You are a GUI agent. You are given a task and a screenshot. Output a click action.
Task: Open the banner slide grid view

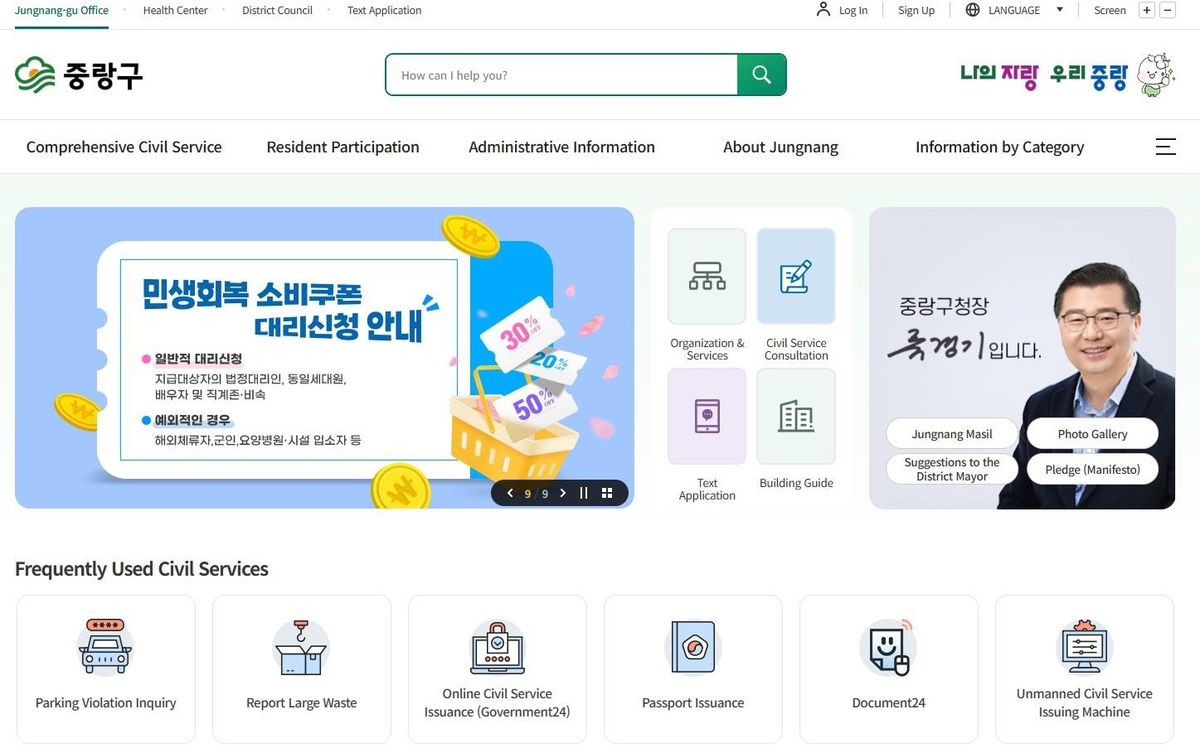coord(607,492)
